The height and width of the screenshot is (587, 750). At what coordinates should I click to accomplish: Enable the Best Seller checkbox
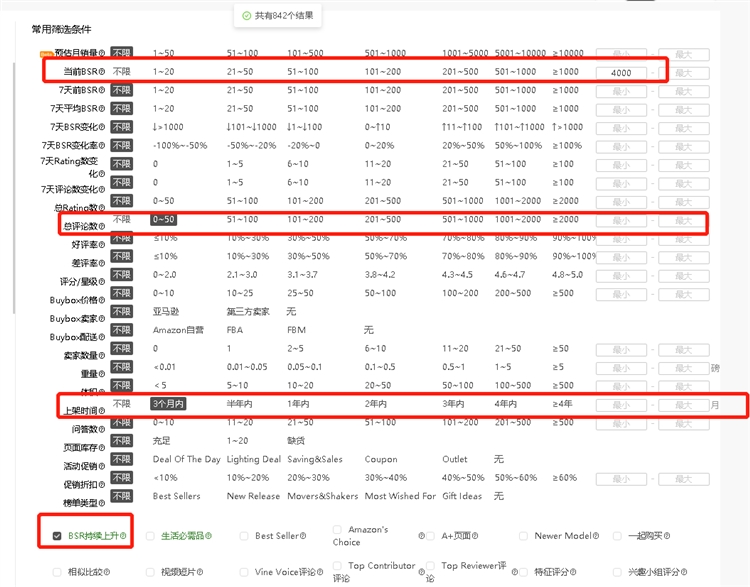(244, 536)
